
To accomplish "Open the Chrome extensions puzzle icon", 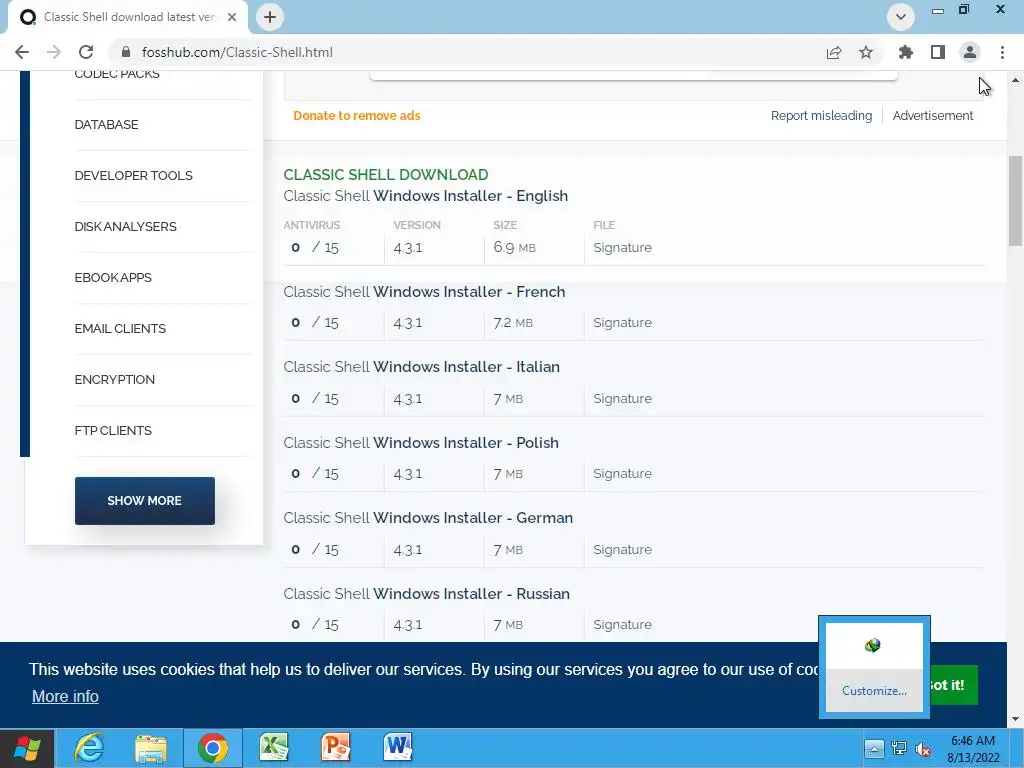I will [x=905, y=52].
